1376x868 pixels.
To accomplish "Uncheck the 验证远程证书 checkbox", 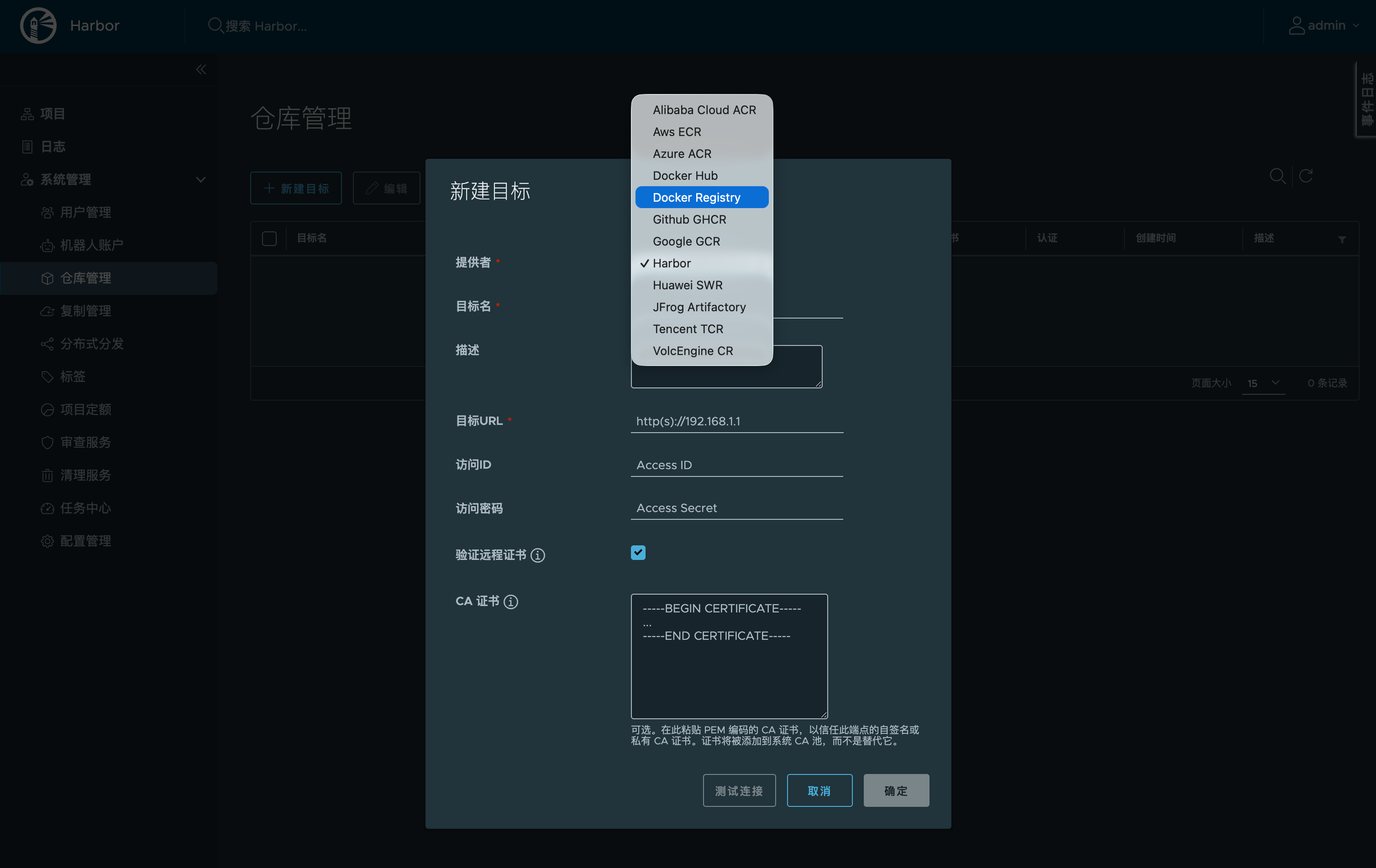I will point(638,552).
